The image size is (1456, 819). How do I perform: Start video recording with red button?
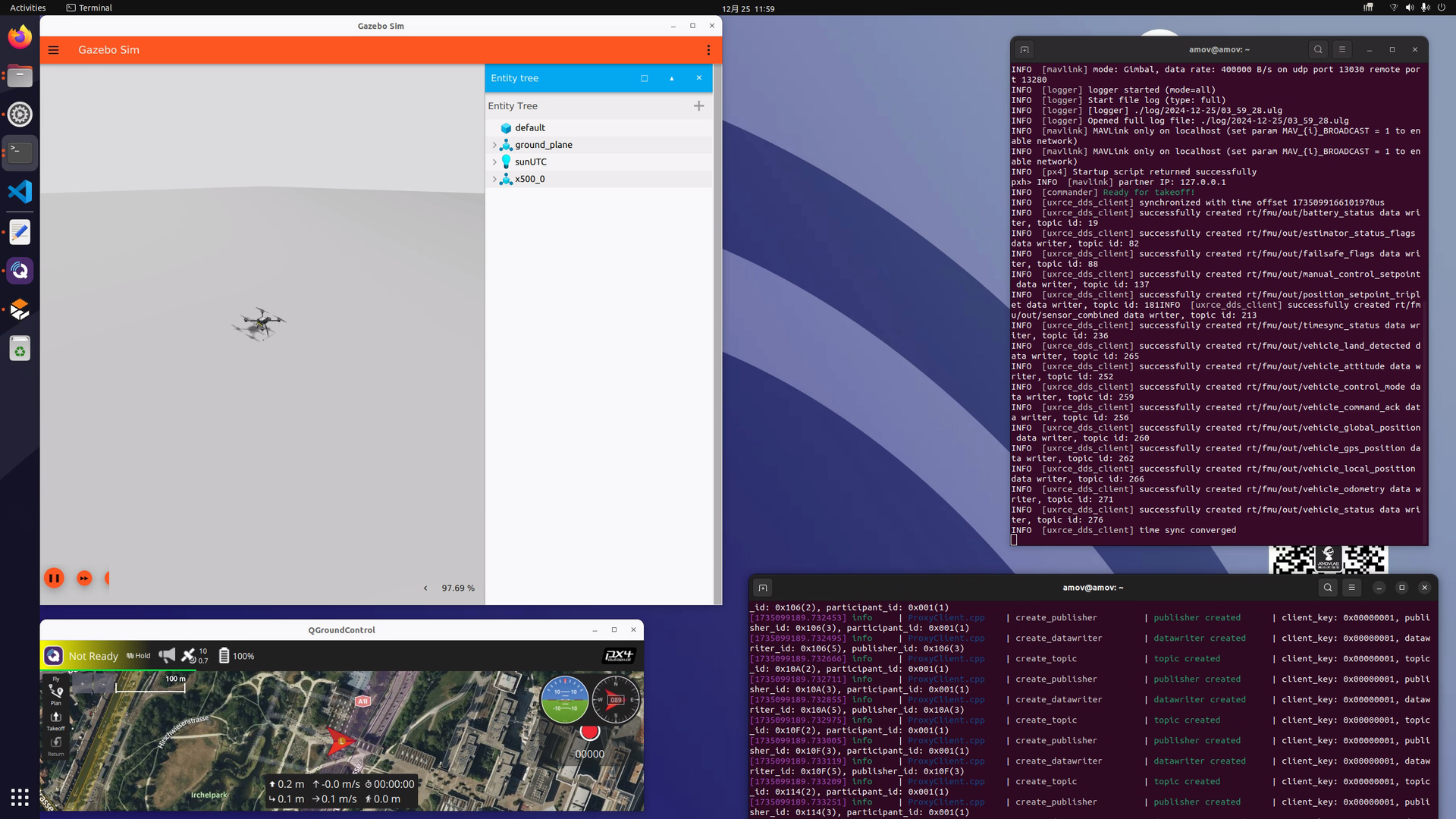pos(589,732)
